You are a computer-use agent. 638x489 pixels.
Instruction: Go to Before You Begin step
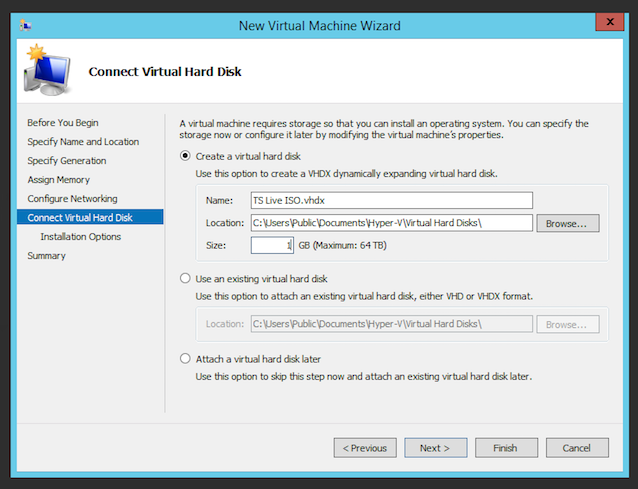point(63,122)
